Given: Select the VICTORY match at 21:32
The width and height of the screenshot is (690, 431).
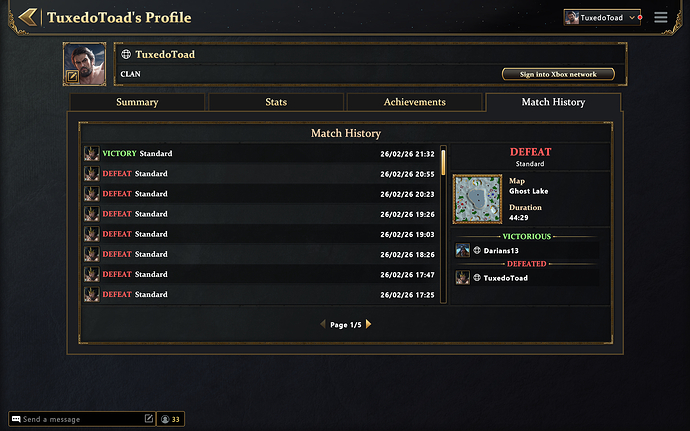Looking at the screenshot, I should pyautogui.click(x=260, y=154).
